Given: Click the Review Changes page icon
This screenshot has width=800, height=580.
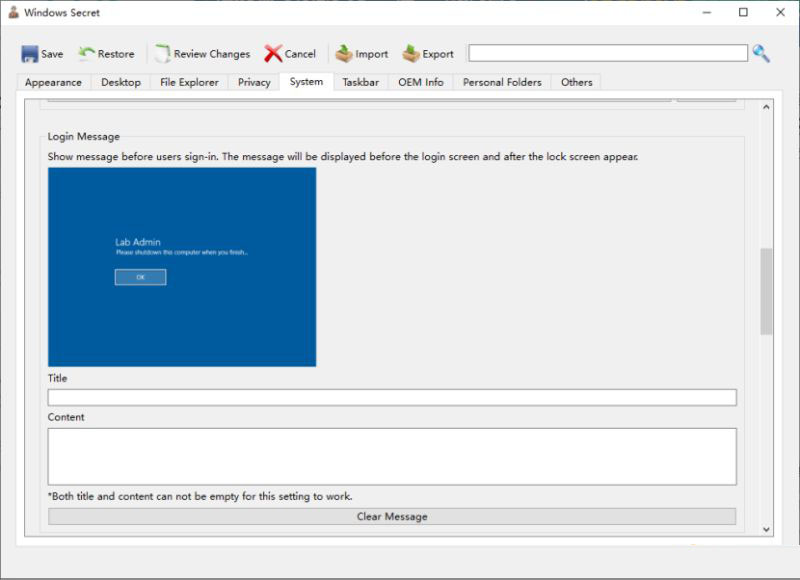Looking at the screenshot, I should click(162, 54).
